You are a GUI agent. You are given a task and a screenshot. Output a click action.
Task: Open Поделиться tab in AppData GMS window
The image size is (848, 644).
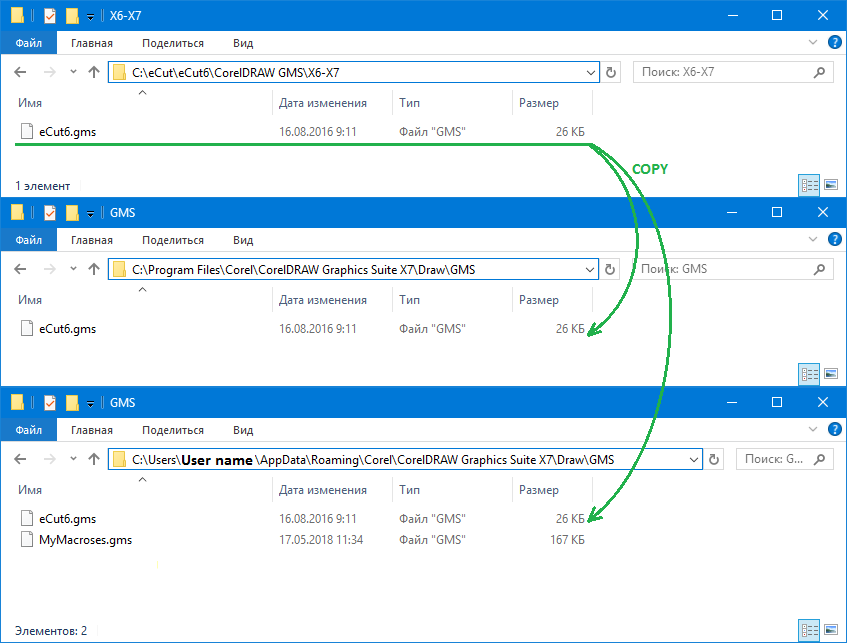coord(173,430)
